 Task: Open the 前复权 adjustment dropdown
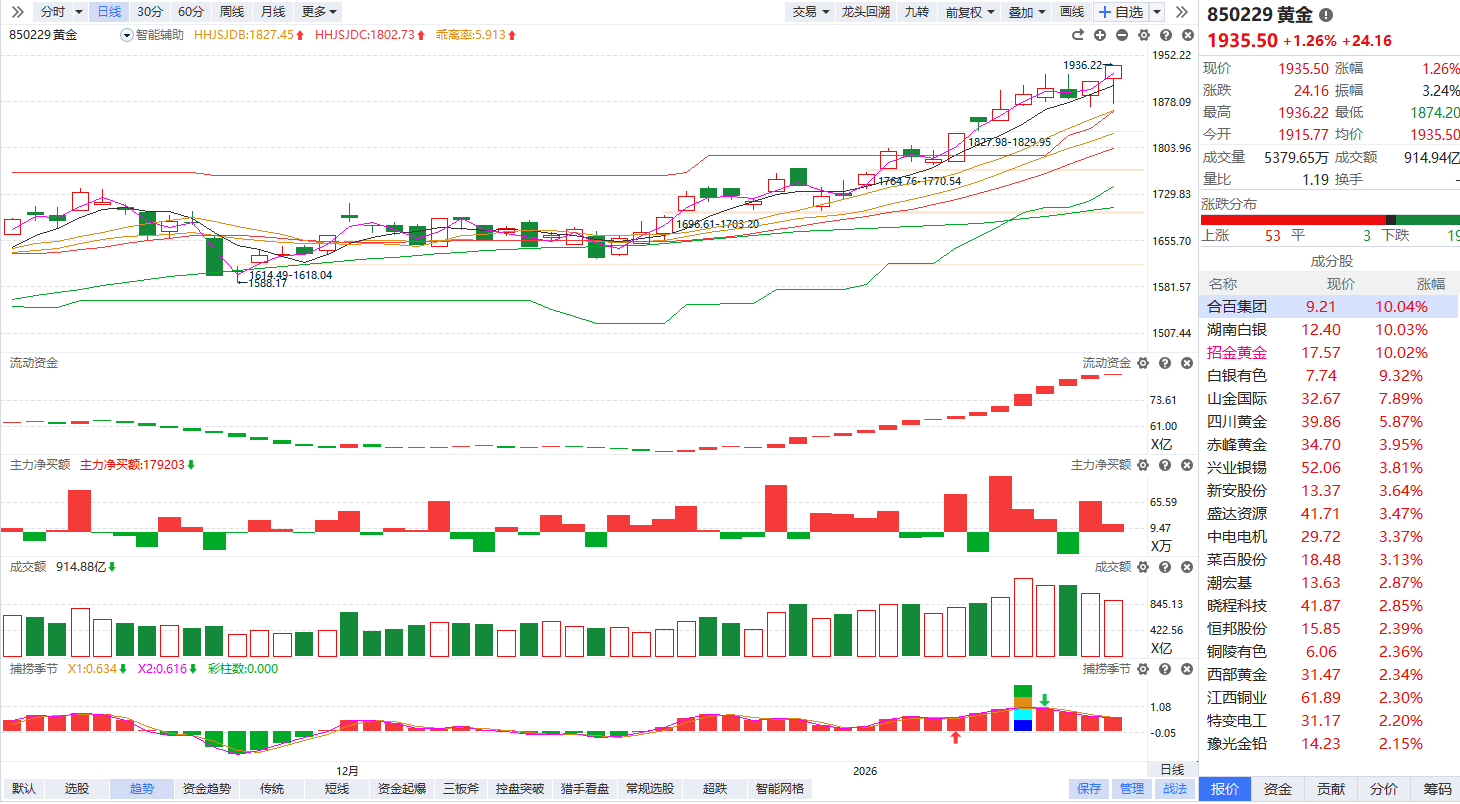pyautogui.click(x=970, y=12)
